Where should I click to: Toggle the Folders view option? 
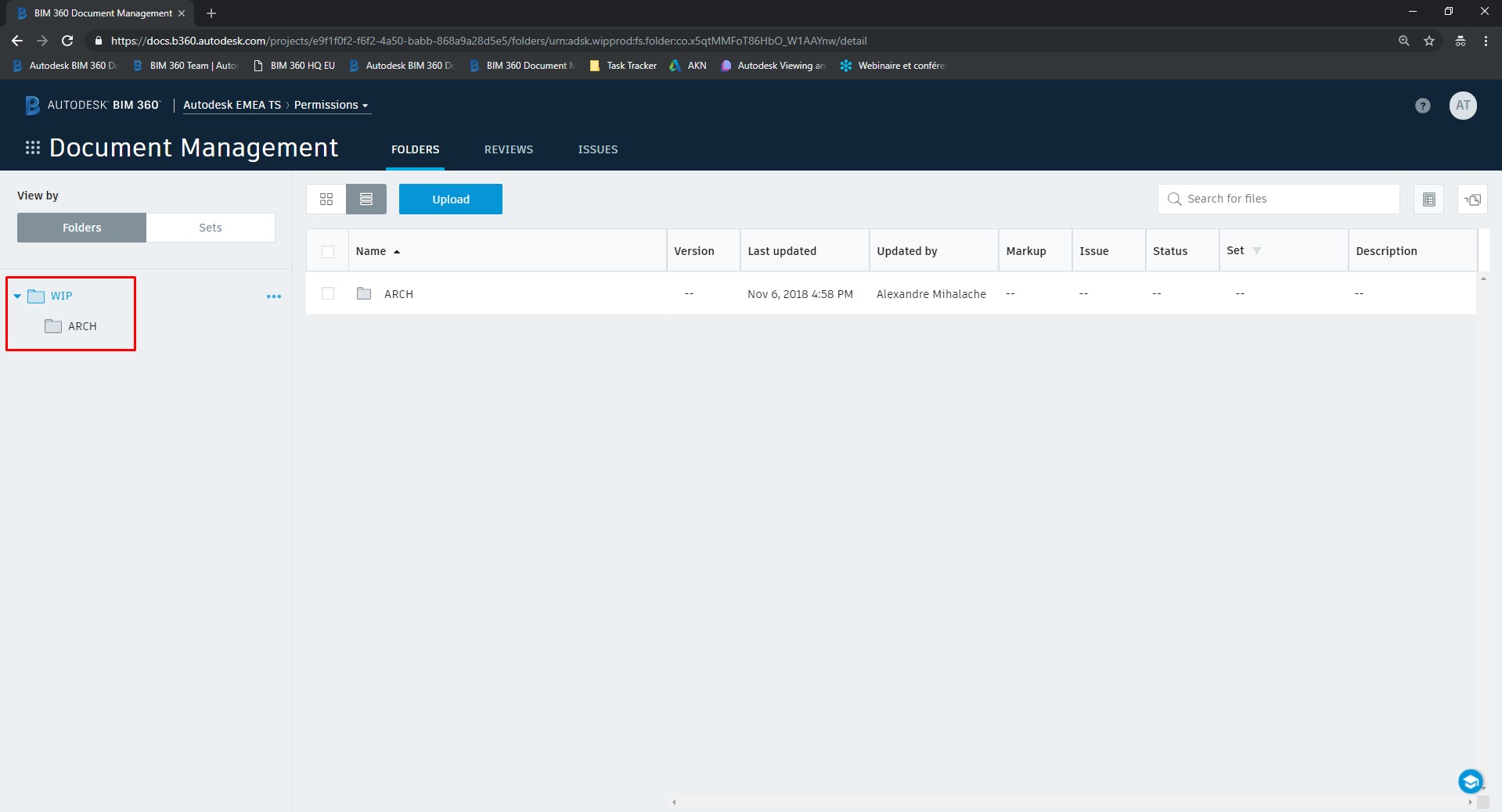(81, 228)
